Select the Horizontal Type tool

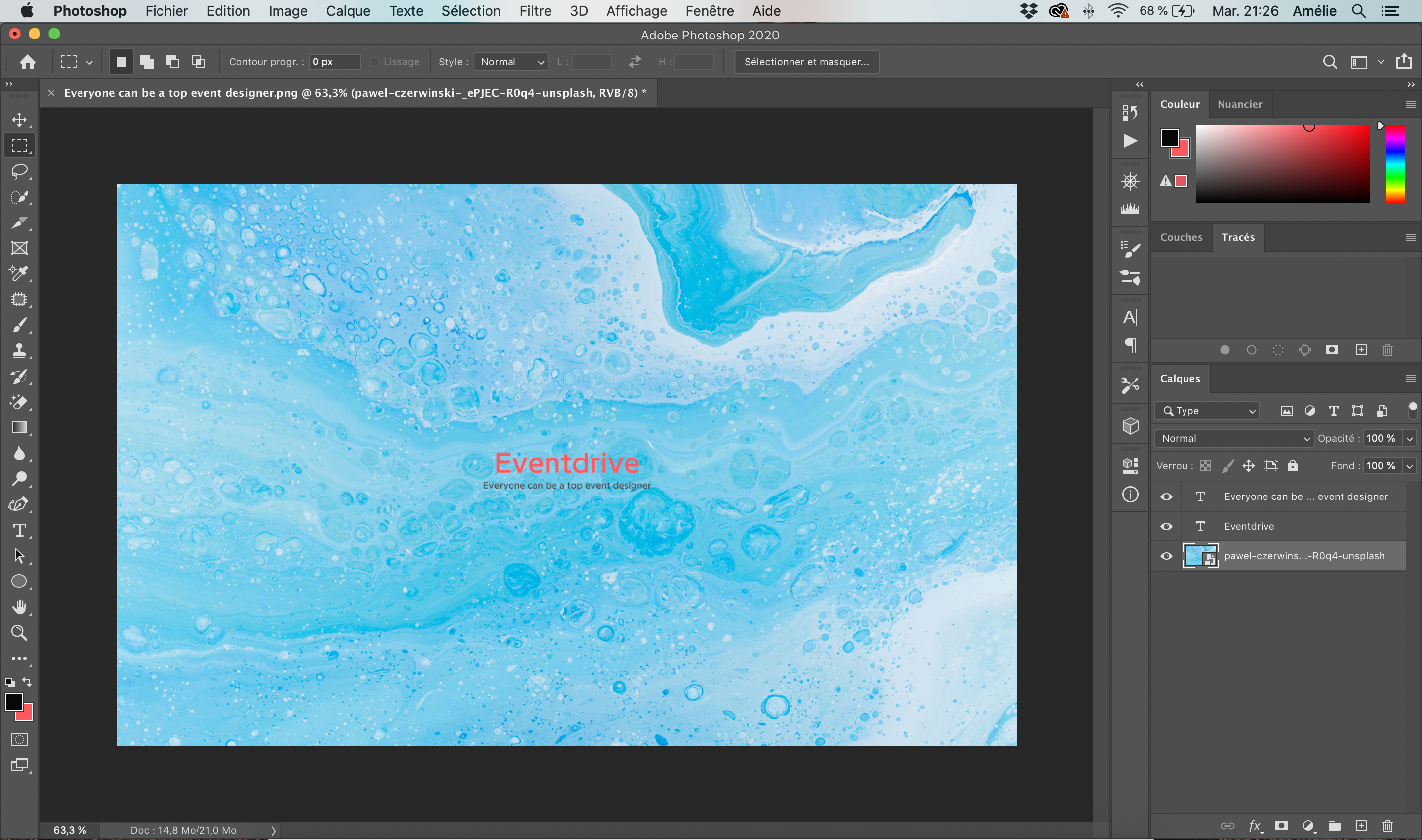click(19, 531)
